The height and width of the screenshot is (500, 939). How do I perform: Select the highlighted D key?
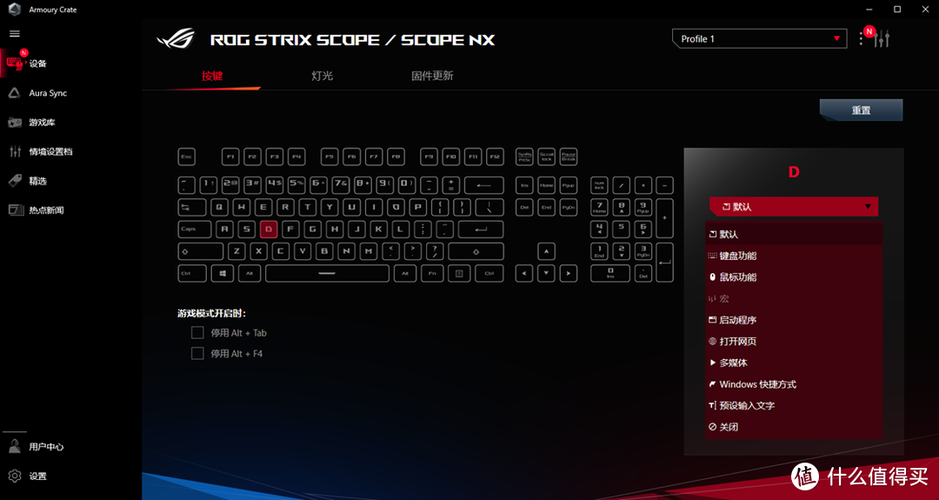point(269,229)
